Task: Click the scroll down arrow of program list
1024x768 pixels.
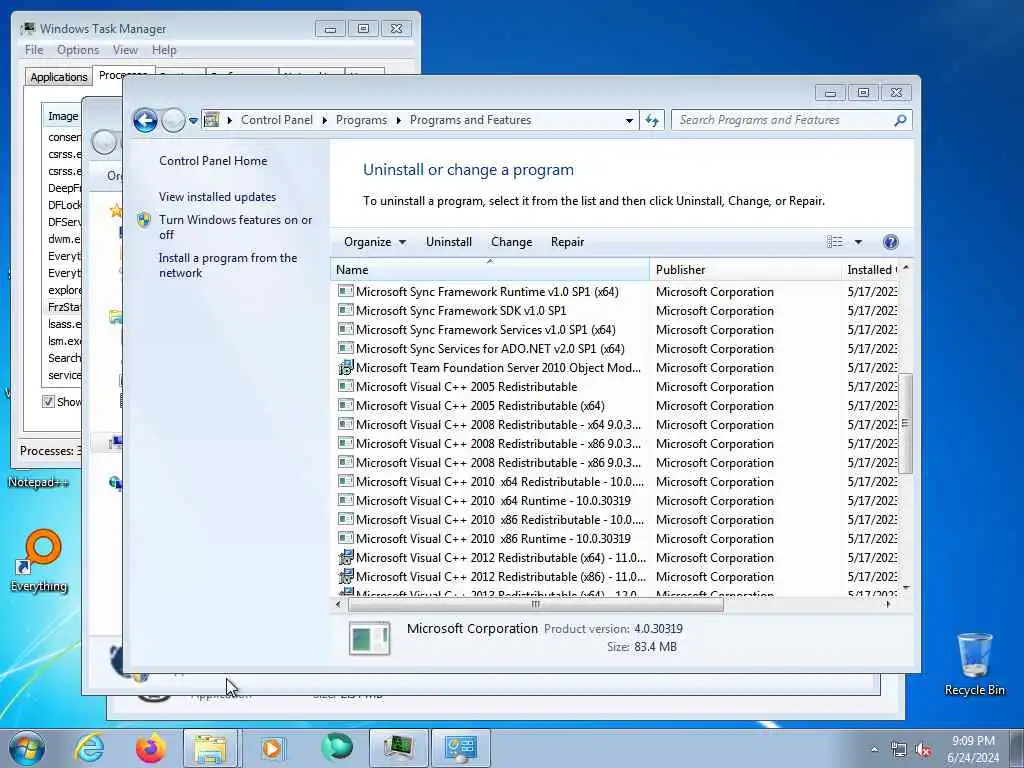Action: coord(906,588)
